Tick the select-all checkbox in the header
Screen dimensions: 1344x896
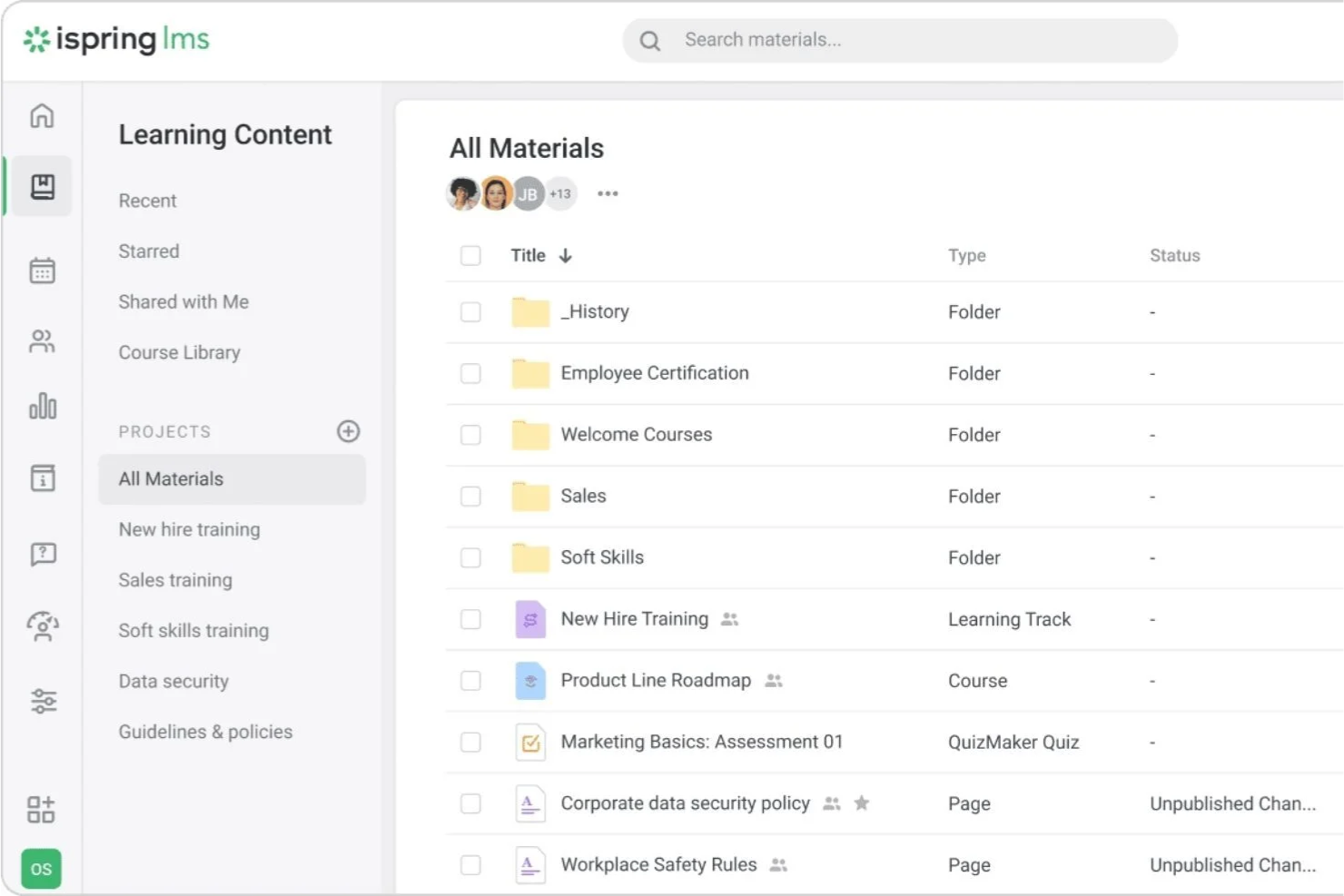(x=470, y=255)
